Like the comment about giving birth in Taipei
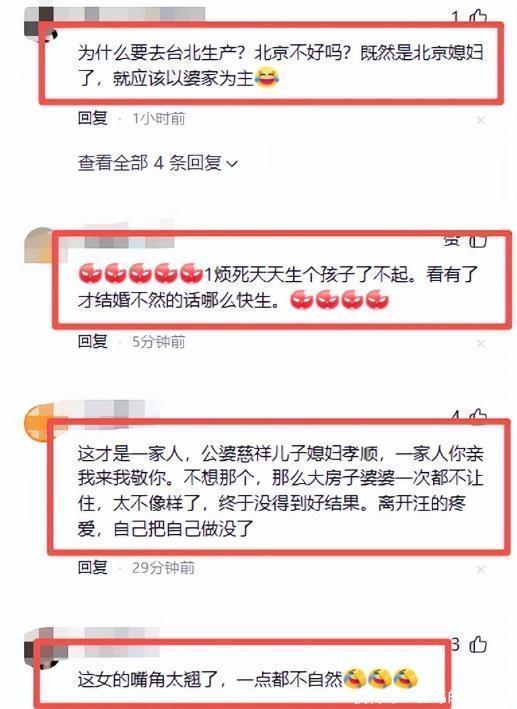 (478, 17)
